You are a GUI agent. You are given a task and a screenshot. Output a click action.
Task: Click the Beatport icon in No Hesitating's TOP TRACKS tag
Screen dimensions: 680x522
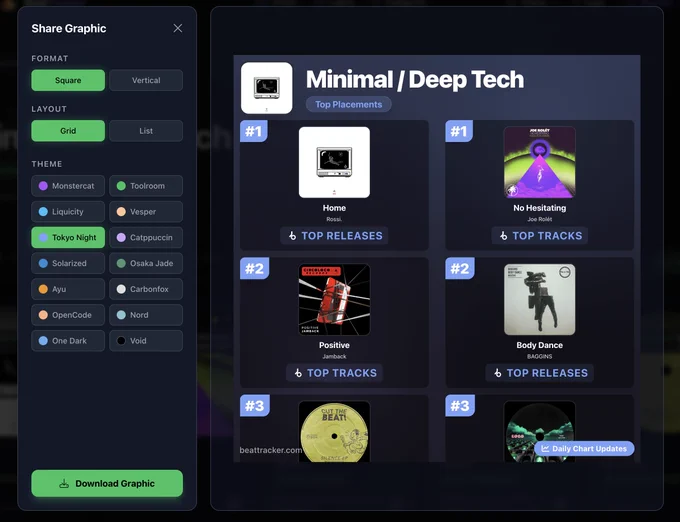[x=503, y=236]
